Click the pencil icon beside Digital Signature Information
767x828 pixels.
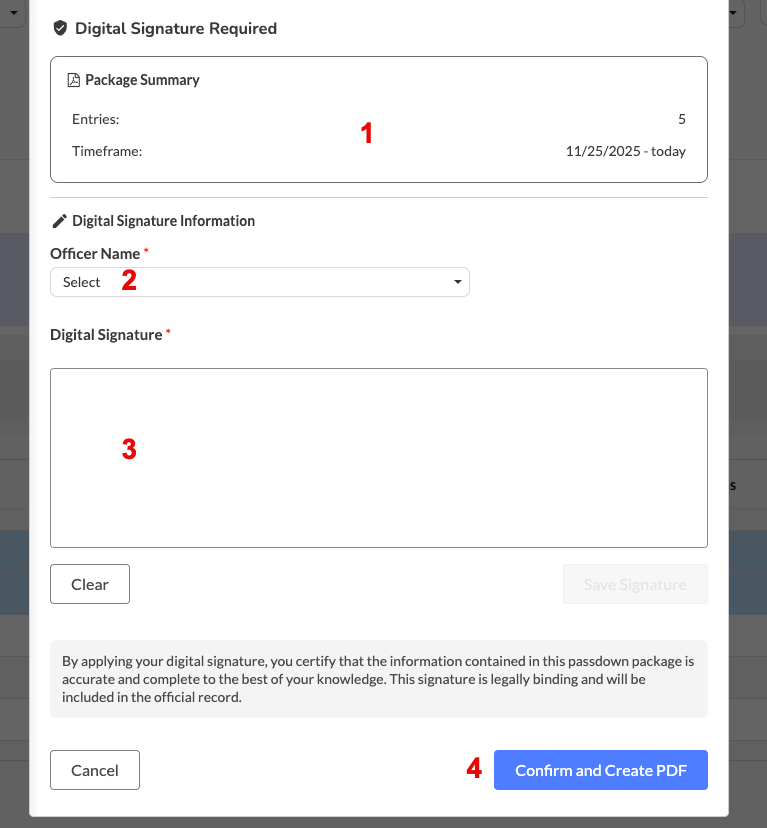[59, 221]
